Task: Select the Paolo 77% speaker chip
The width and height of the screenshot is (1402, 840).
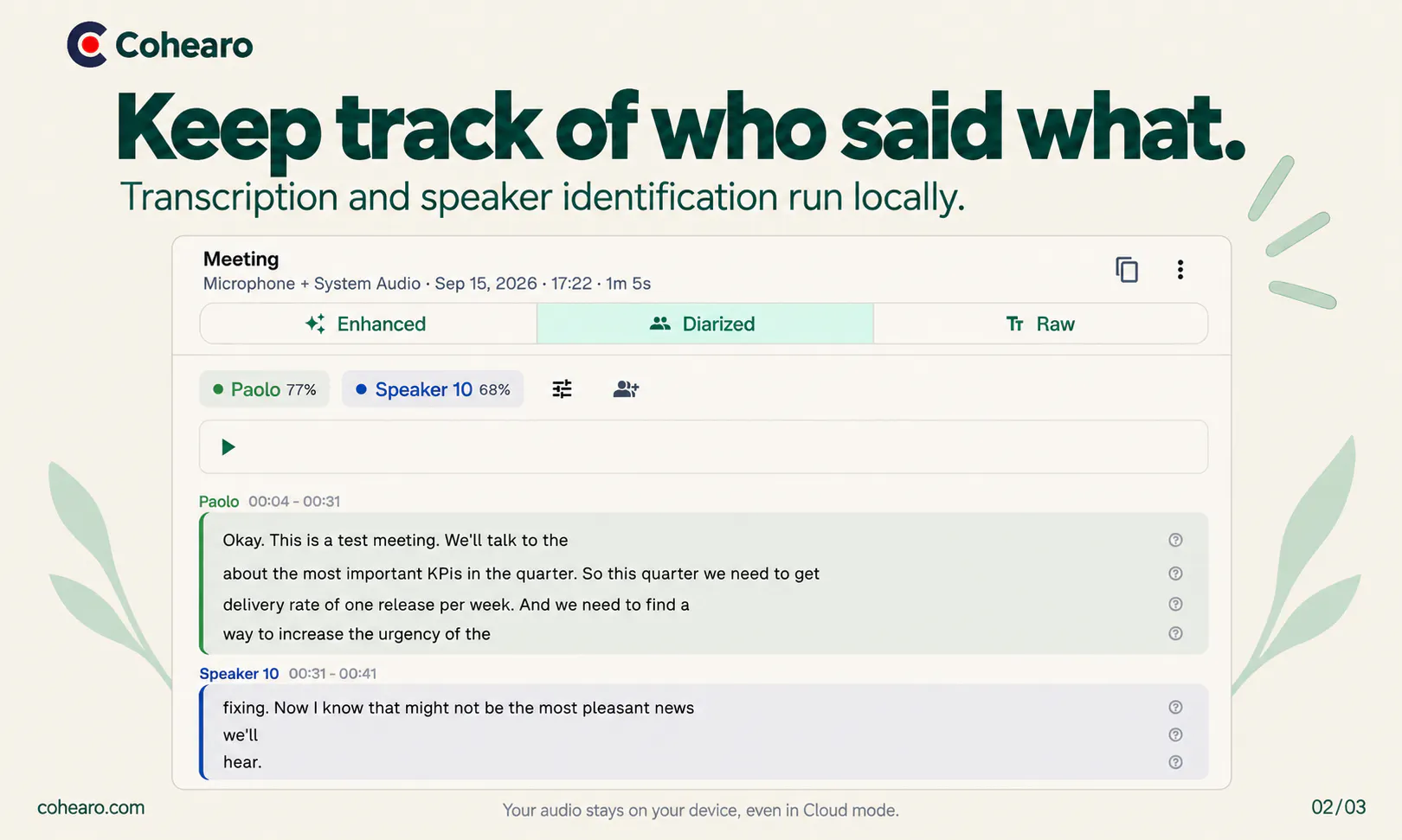Action: pyautogui.click(x=264, y=389)
